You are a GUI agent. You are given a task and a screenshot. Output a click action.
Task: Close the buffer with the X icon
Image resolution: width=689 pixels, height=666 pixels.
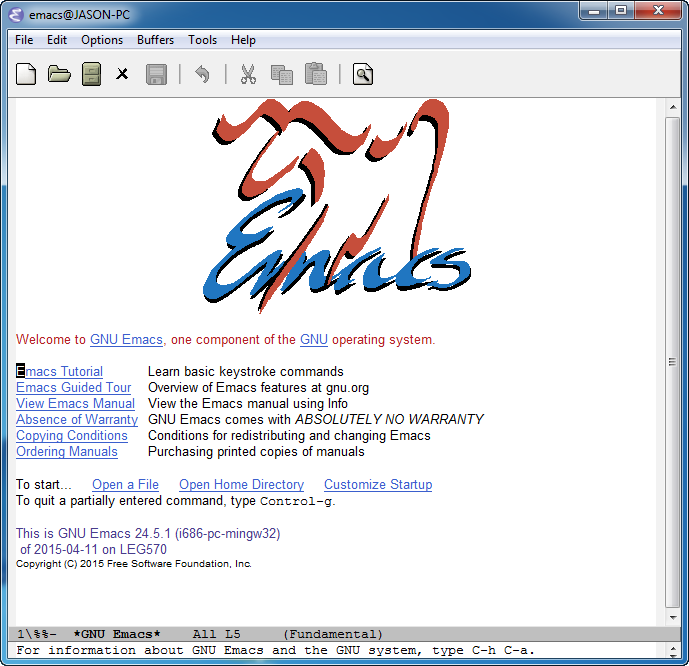click(122, 74)
